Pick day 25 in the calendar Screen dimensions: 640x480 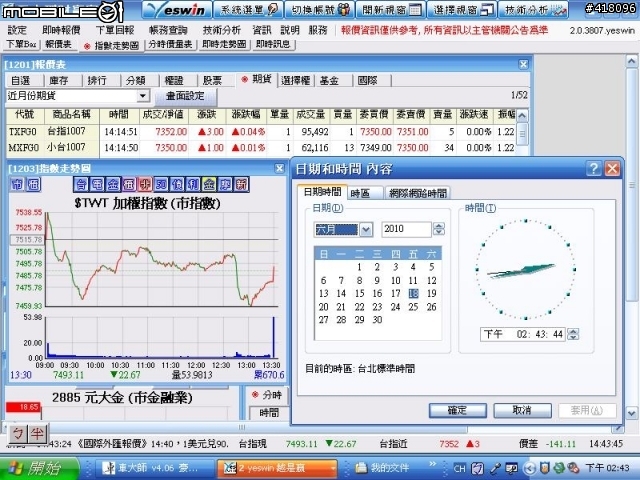413,307
